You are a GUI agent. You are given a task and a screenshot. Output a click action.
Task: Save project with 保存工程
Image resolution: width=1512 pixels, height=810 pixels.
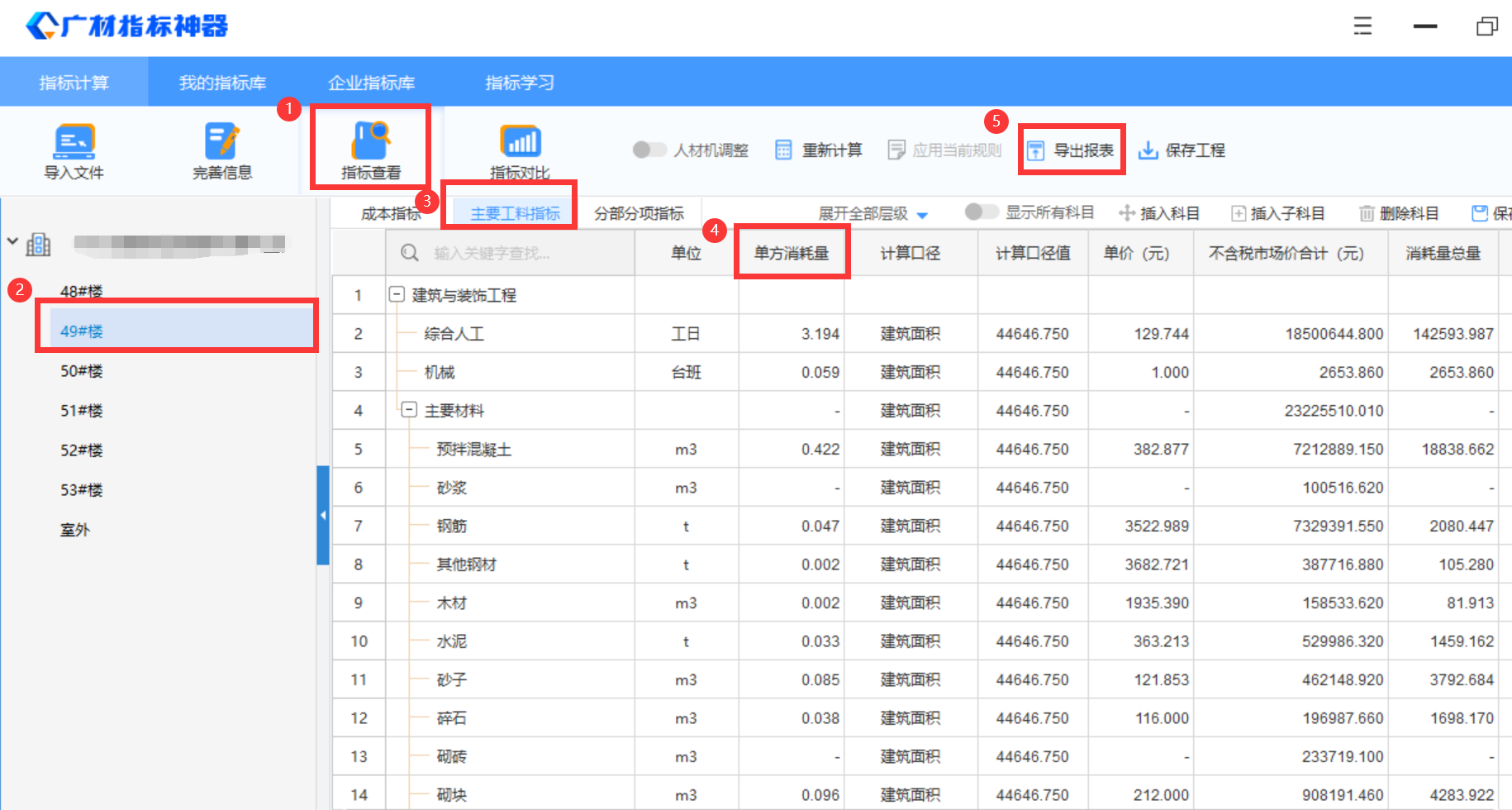[x=1182, y=150]
